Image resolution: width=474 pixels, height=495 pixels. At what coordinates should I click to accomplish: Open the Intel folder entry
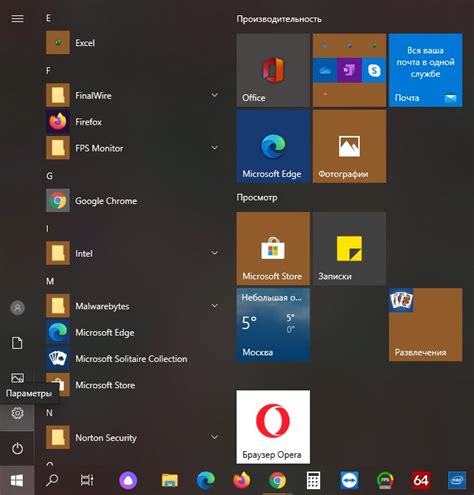(x=133, y=253)
